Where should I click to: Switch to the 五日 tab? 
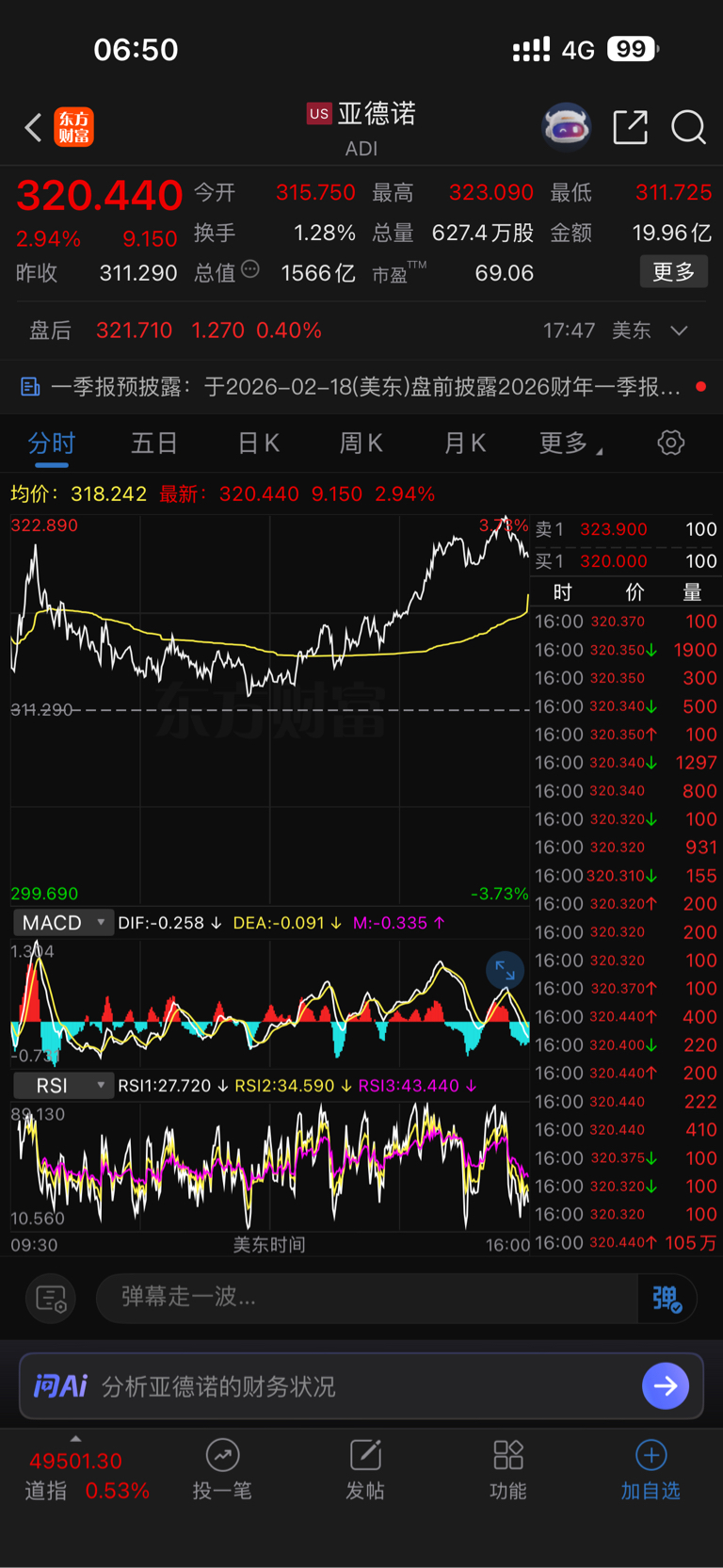154,444
